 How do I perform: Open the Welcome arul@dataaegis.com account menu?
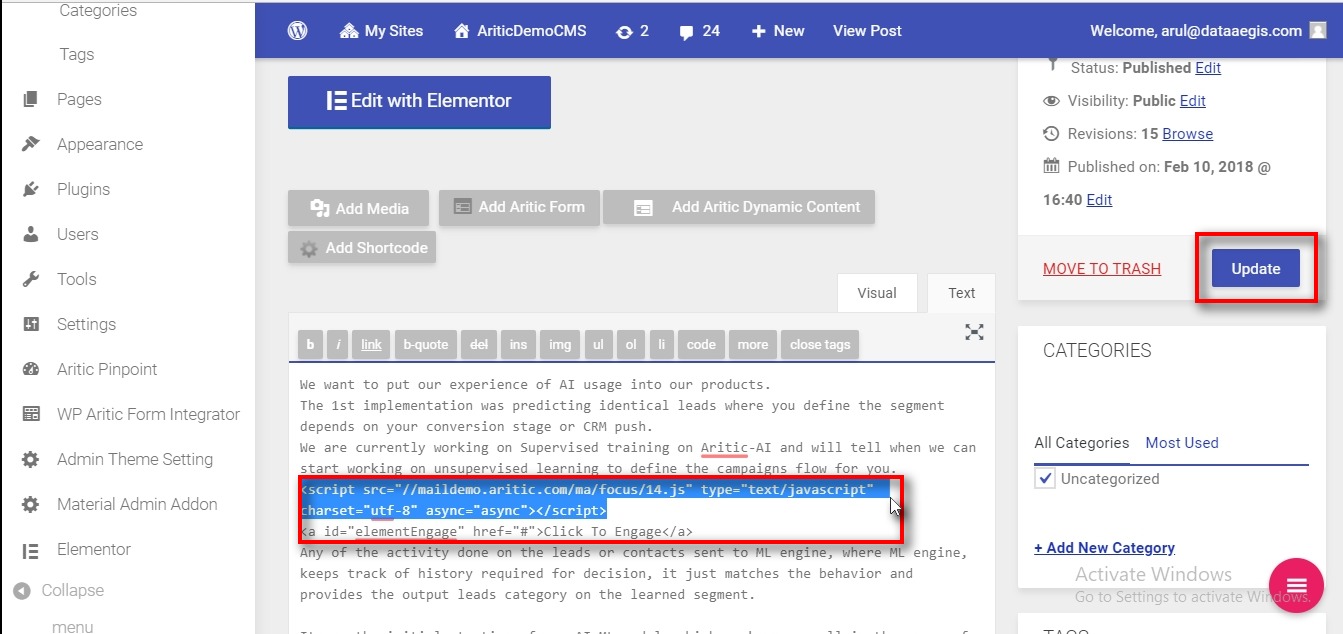tap(1208, 31)
